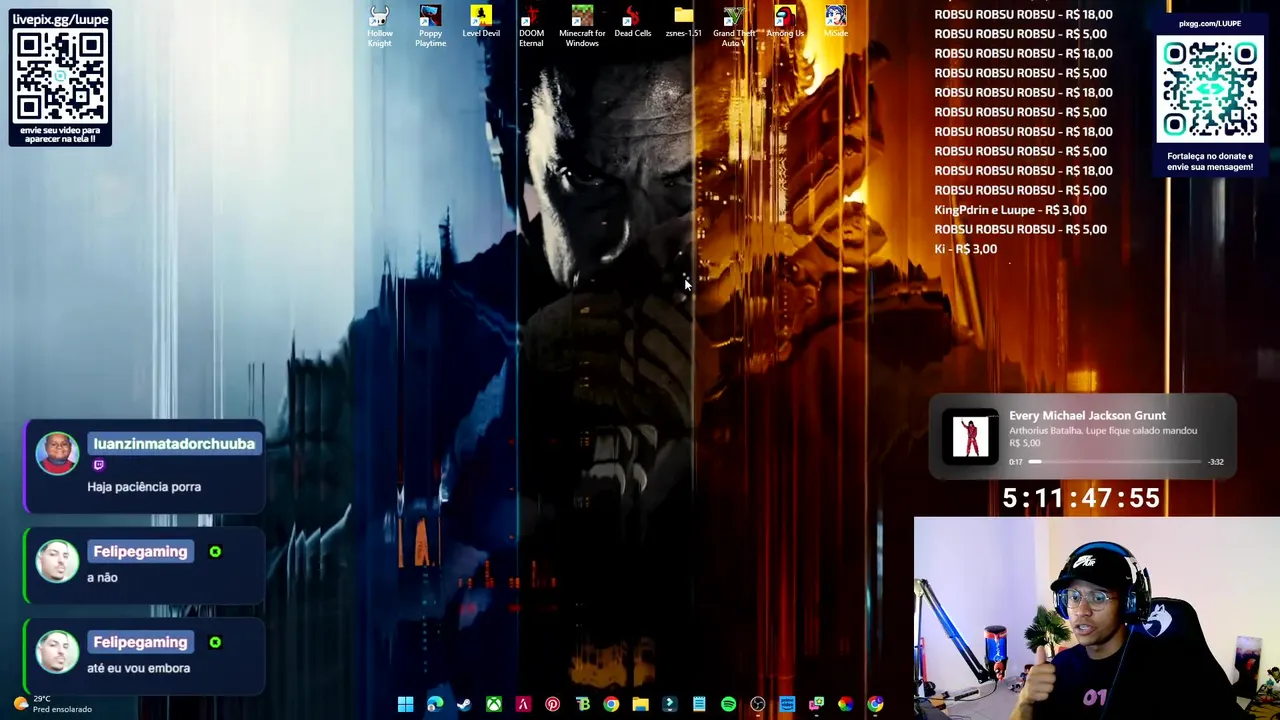Image resolution: width=1280 pixels, height=720 pixels.
Task: Open the Xbox app in taskbar
Action: (494, 704)
